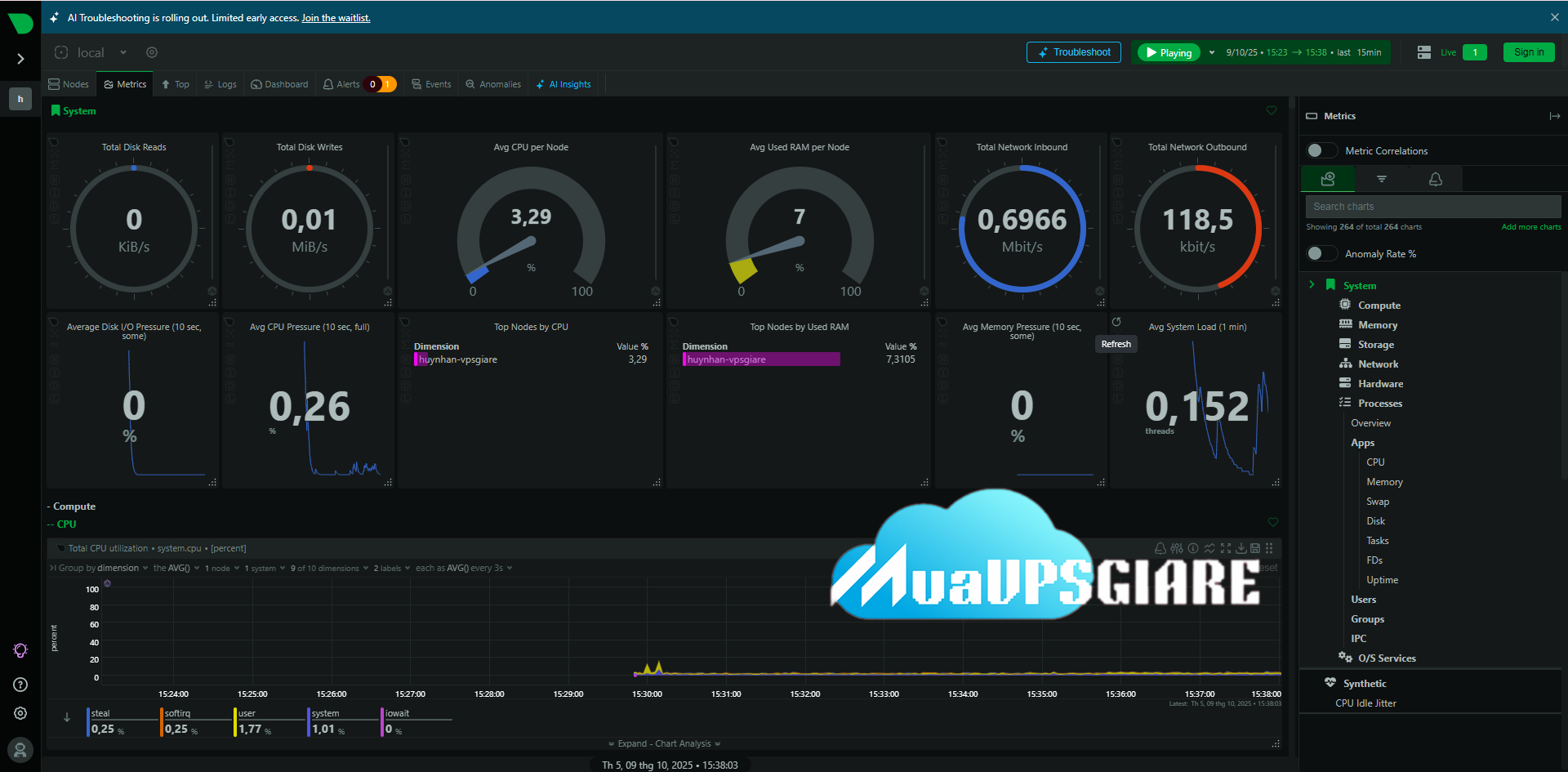Image resolution: width=1568 pixels, height=772 pixels.
Task: Enable the Metric Correlations toggle
Action: [x=1320, y=150]
